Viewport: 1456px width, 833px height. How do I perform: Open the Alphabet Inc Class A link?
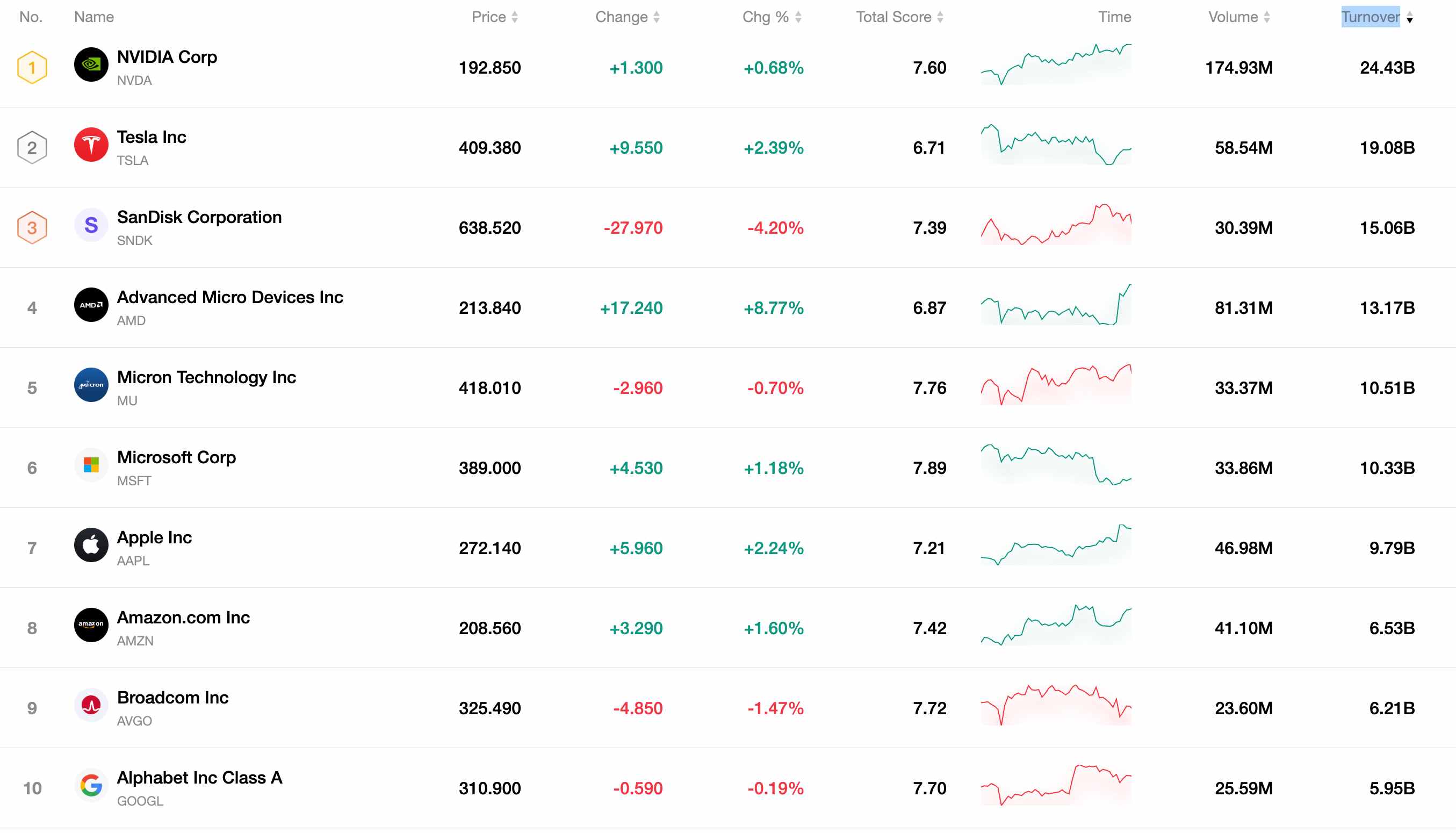point(199,778)
